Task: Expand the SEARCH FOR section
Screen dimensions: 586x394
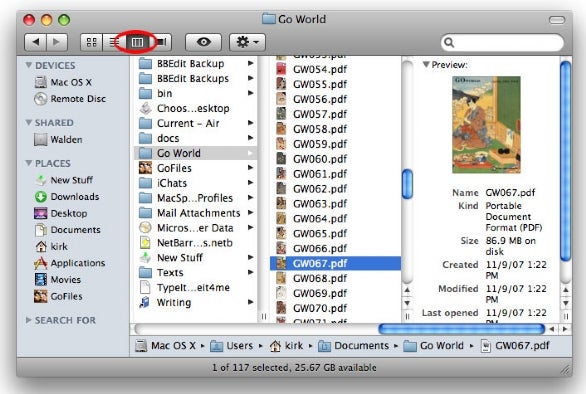Action: click(x=28, y=320)
